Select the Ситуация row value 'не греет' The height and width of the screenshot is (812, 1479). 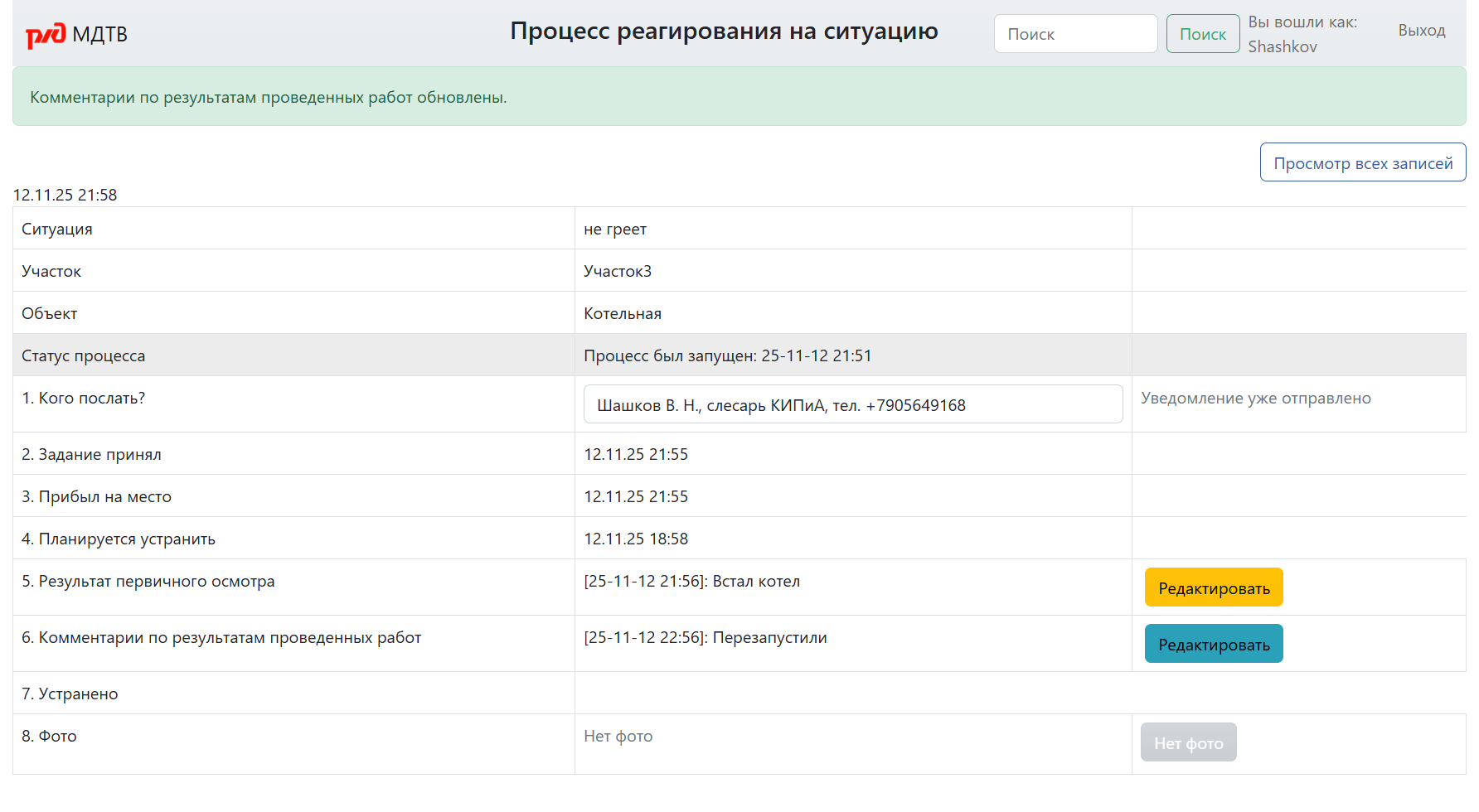615,229
